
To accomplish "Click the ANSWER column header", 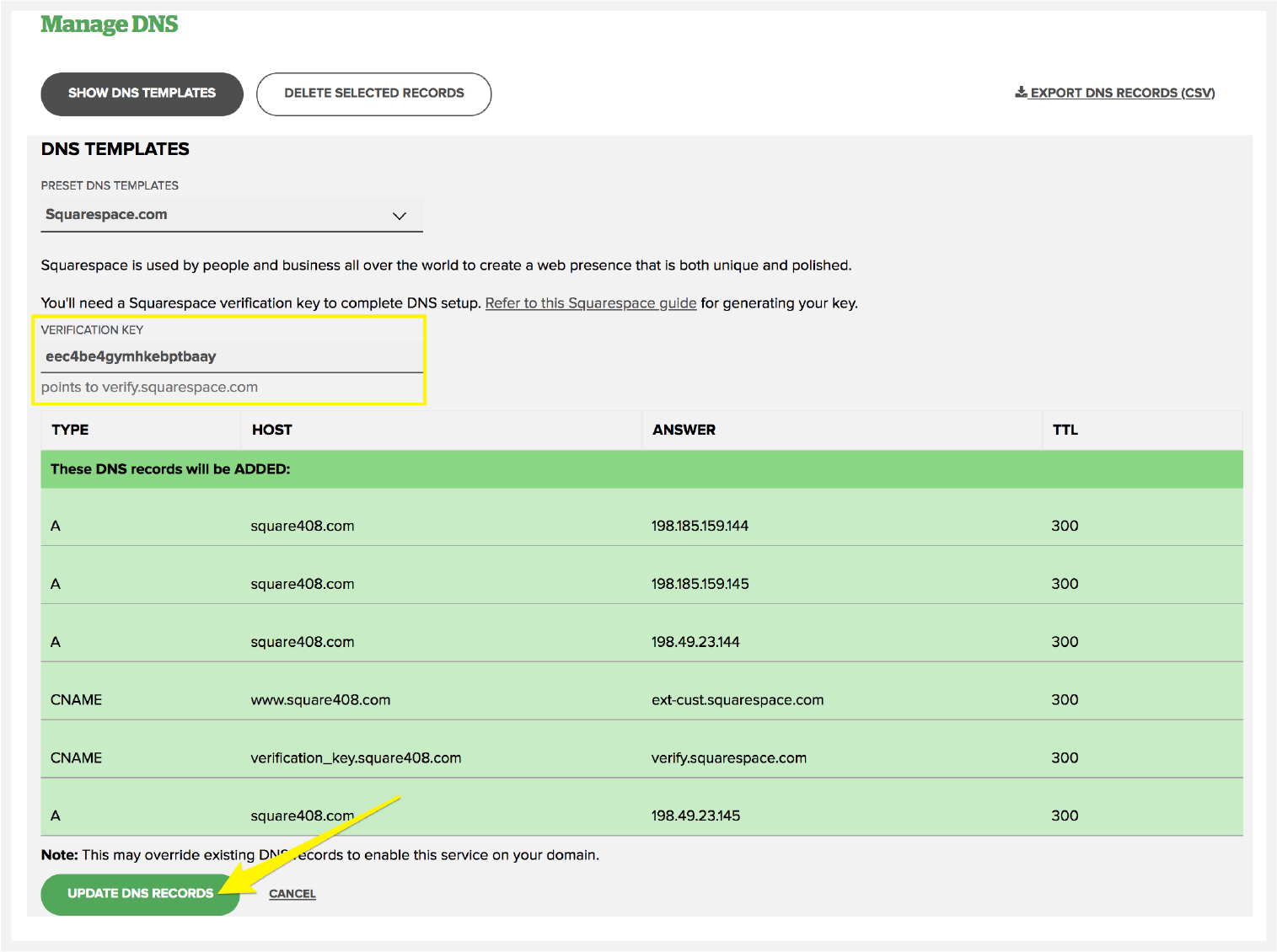I will pyautogui.click(x=684, y=430).
